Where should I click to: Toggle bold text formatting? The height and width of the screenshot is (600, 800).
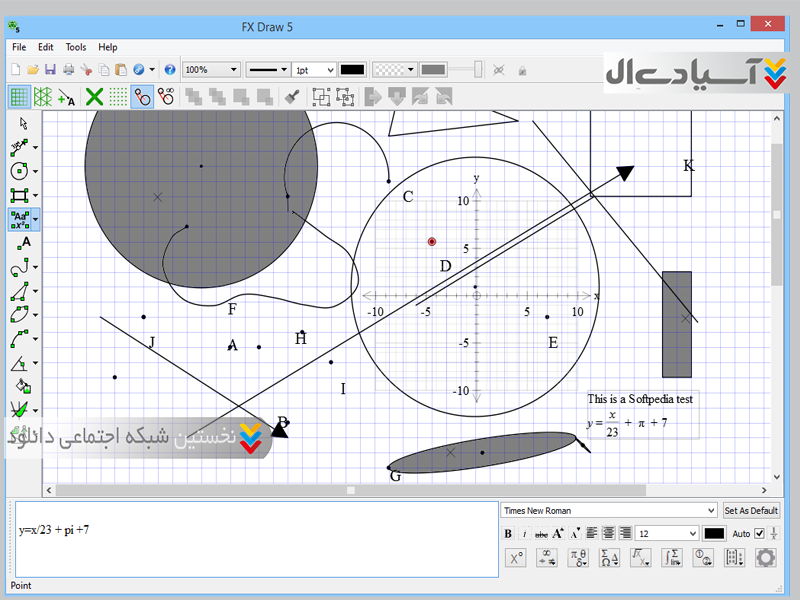(x=508, y=534)
